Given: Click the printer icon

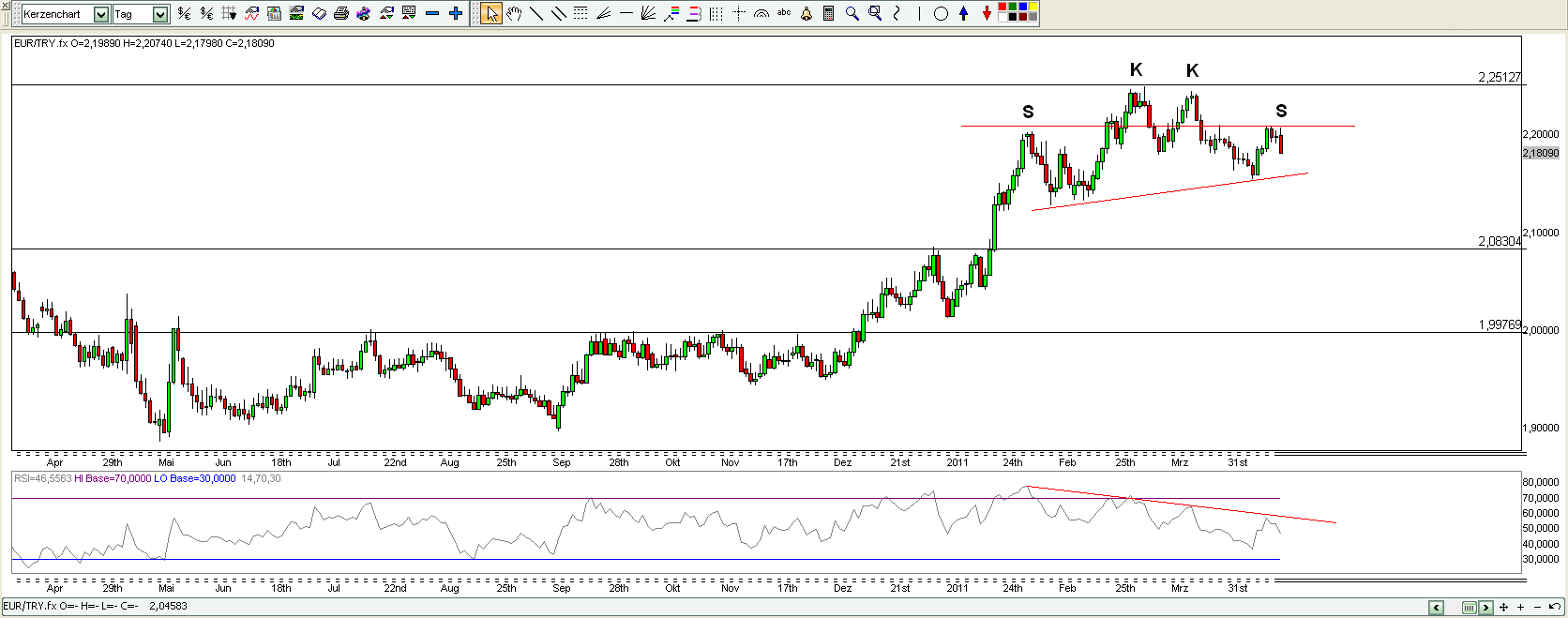Looking at the screenshot, I should point(341,13).
